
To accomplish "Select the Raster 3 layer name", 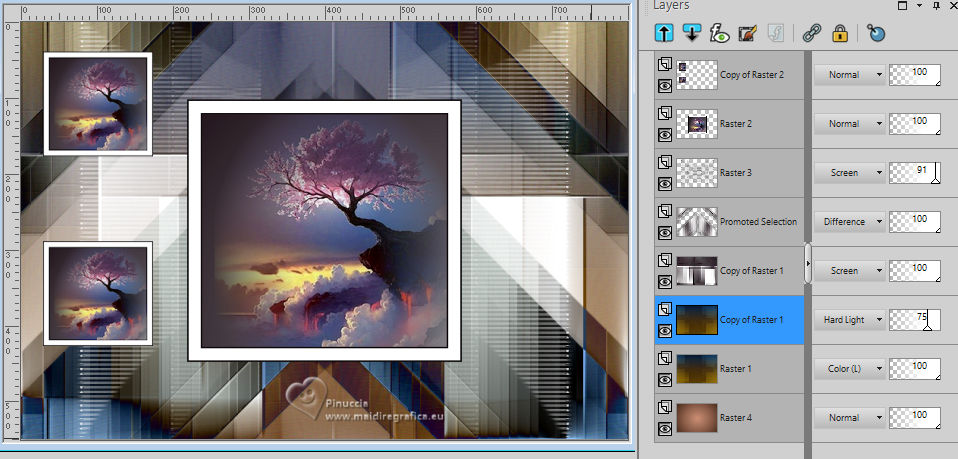I will click(736, 172).
